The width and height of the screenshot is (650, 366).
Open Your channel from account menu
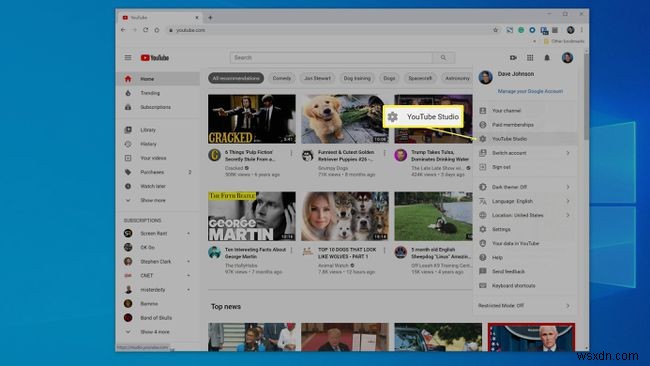(525, 111)
